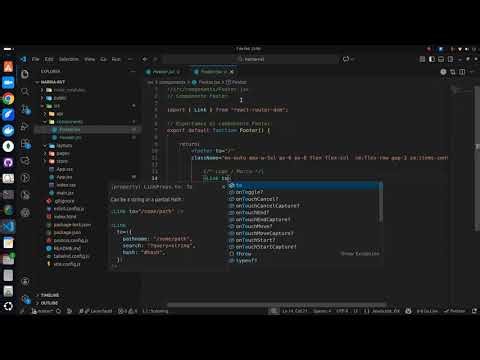The width and height of the screenshot is (480, 360).
Task: Expand the node_modules folder
Action: pos(87,90)
